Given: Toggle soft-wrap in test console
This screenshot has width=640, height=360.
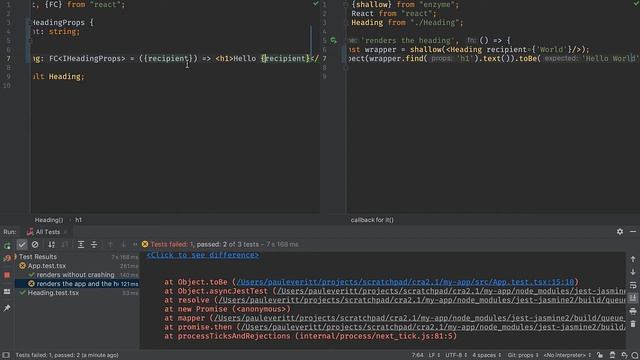Looking at the screenshot, I should [x=633, y=285].
